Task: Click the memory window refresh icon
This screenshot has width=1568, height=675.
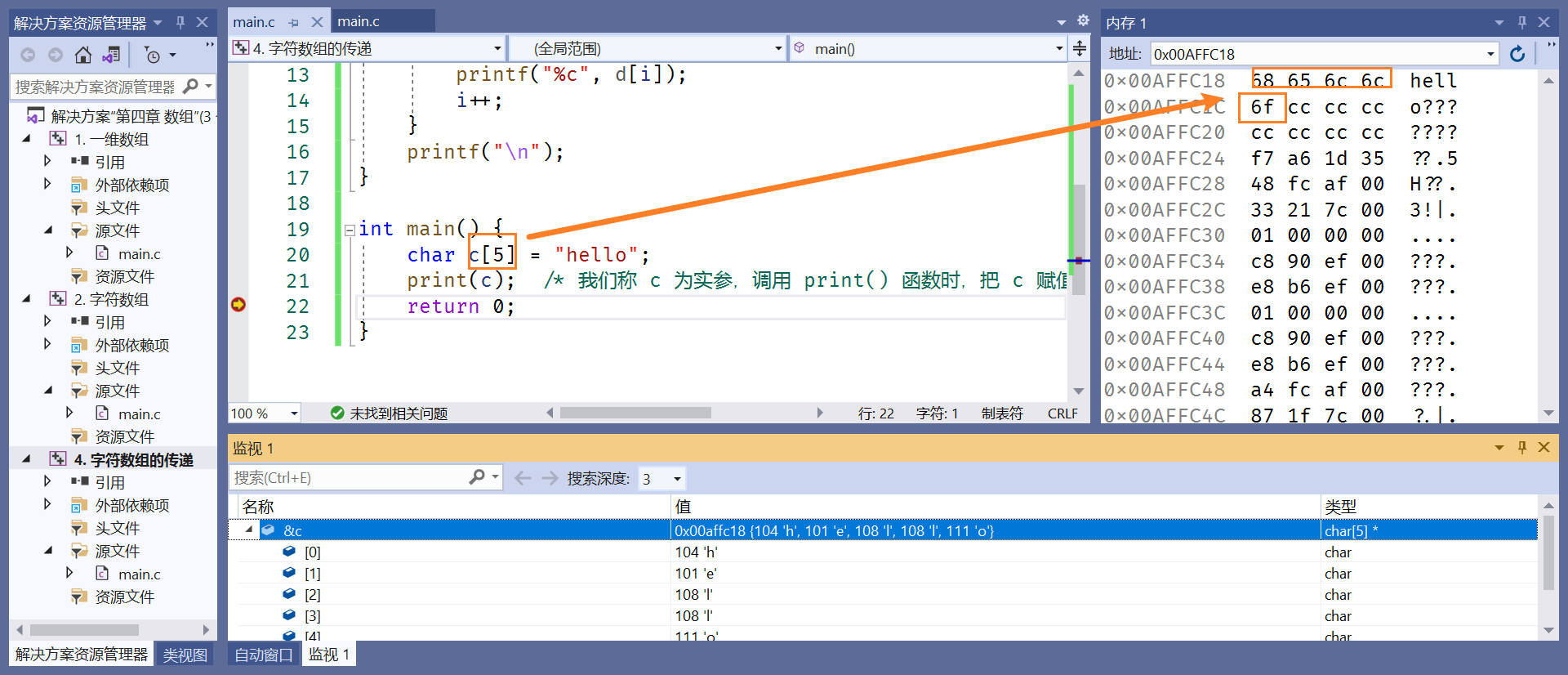Action: [x=1517, y=54]
